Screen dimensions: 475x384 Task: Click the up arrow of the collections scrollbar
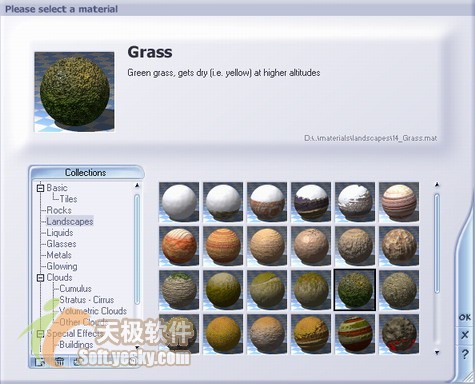tap(137, 185)
